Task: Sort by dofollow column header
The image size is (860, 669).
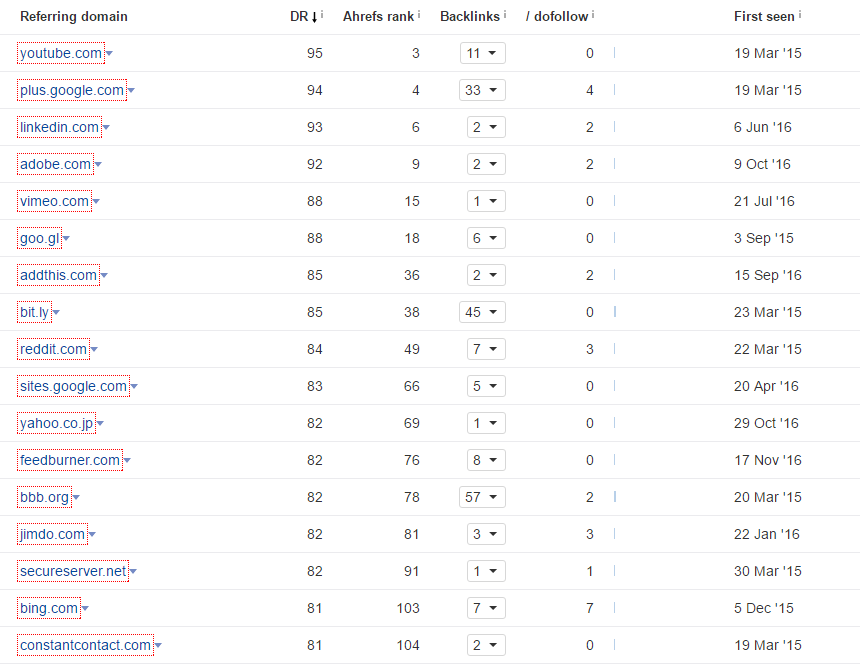Action: tap(557, 16)
